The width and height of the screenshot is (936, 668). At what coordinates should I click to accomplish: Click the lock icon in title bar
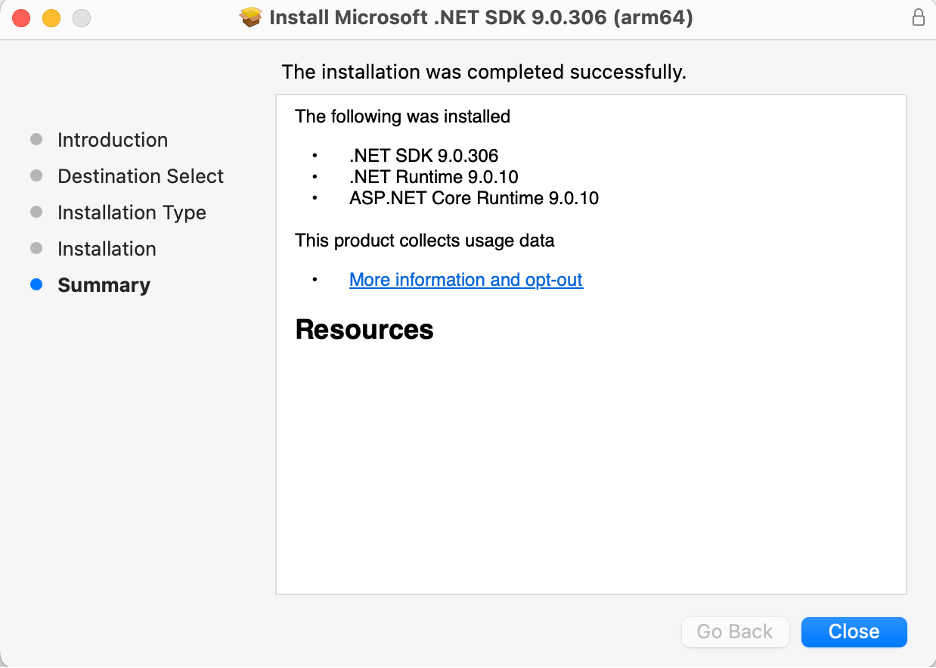(x=918, y=17)
